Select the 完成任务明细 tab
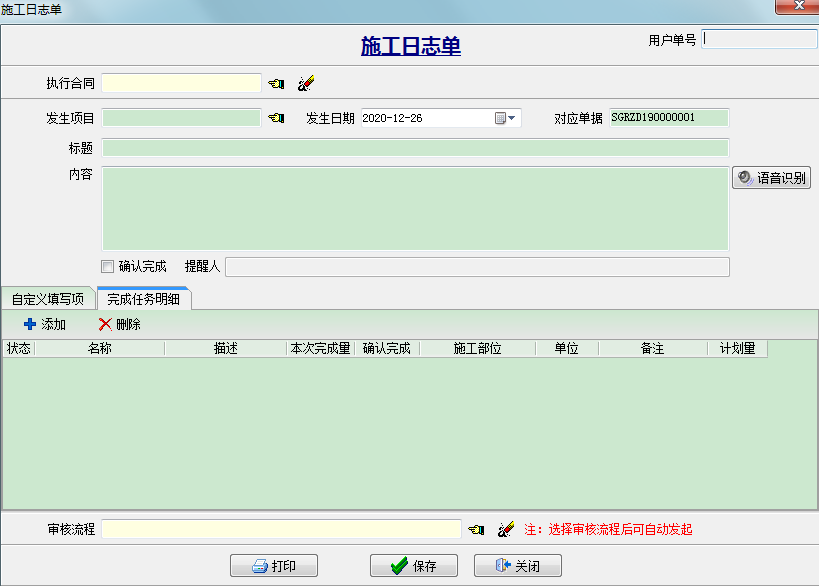Viewport: 819px width, 586px height. pos(144,299)
